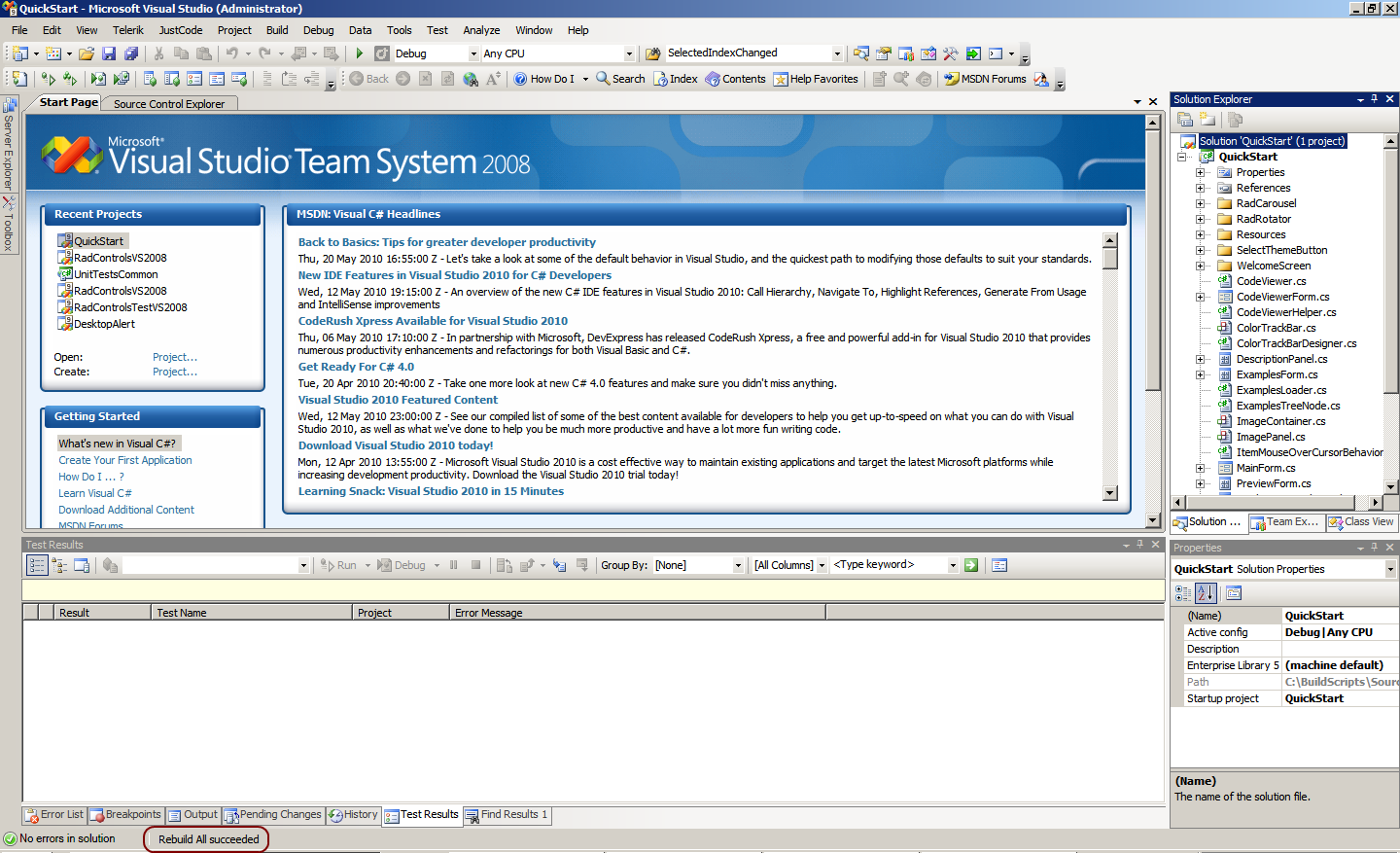Expand the Properties folder node
The height and width of the screenshot is (853, 1400).
1200,172
